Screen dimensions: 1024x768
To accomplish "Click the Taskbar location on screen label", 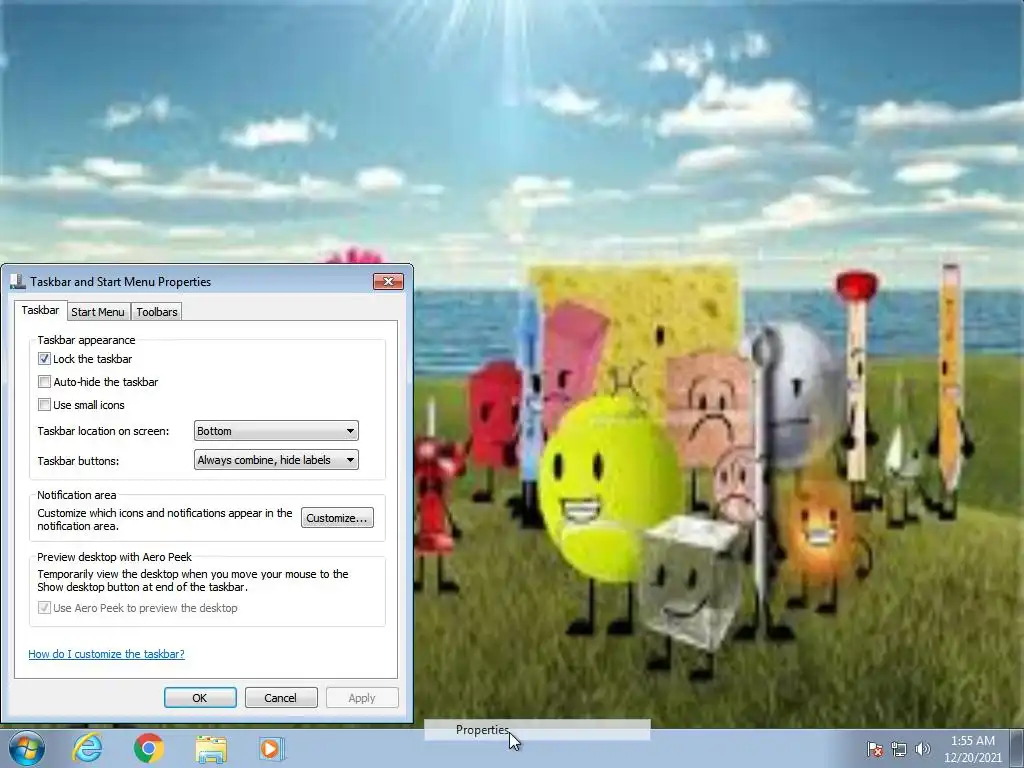I will point(103,431).
